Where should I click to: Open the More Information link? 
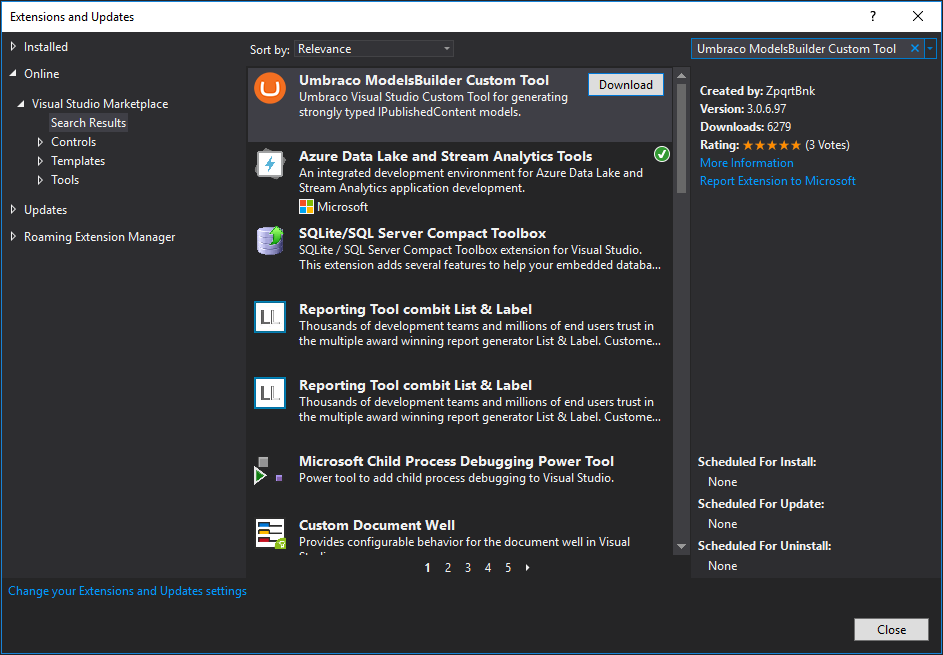click(x=746, y=163)
